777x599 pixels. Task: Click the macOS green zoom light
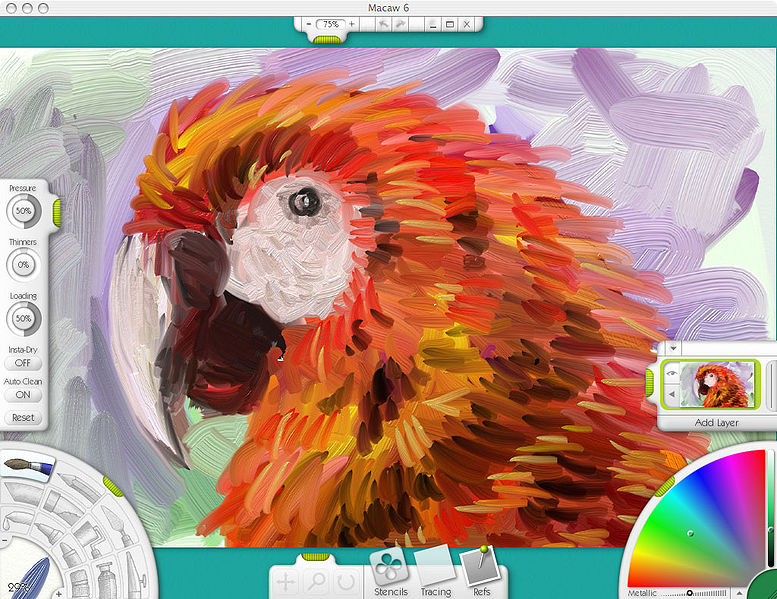(x=43, y=8)
